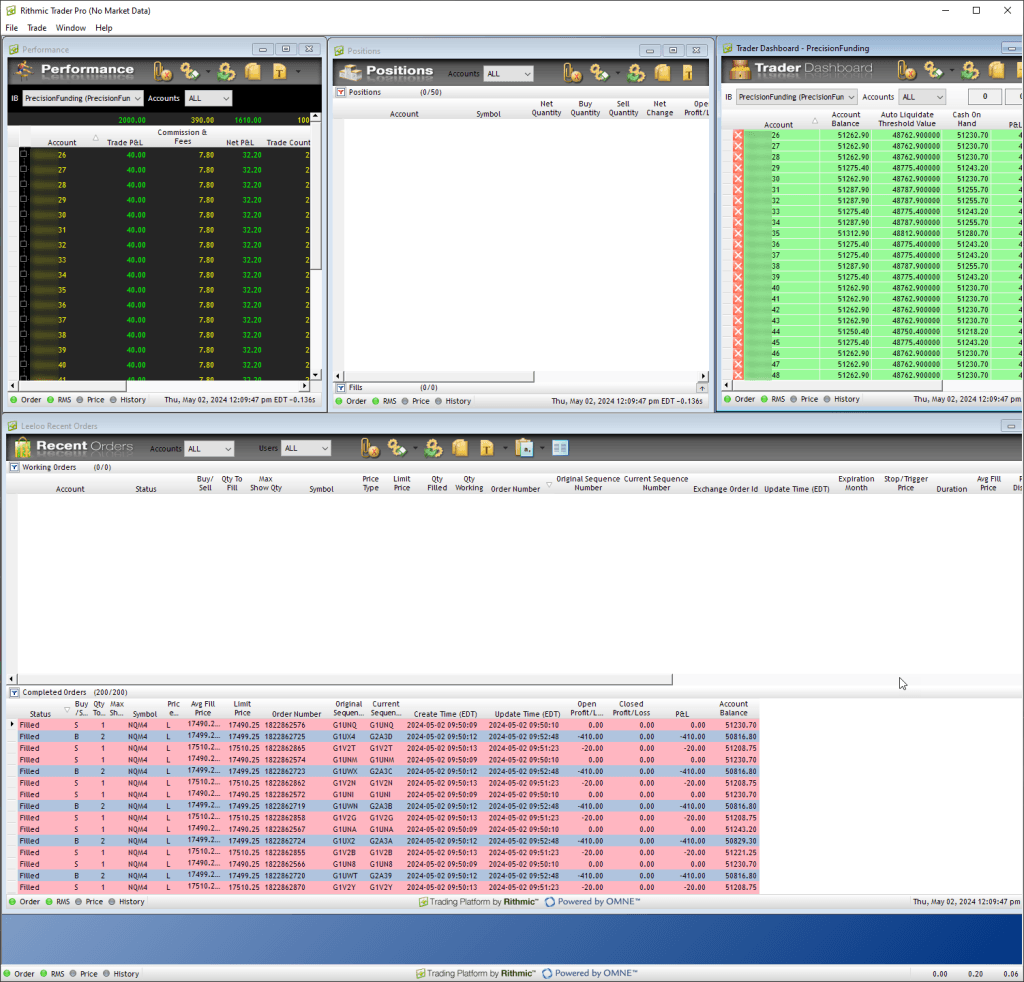Open the Trade menu
The height and width of the screenshot is (982, 1024).
(37, 28)
